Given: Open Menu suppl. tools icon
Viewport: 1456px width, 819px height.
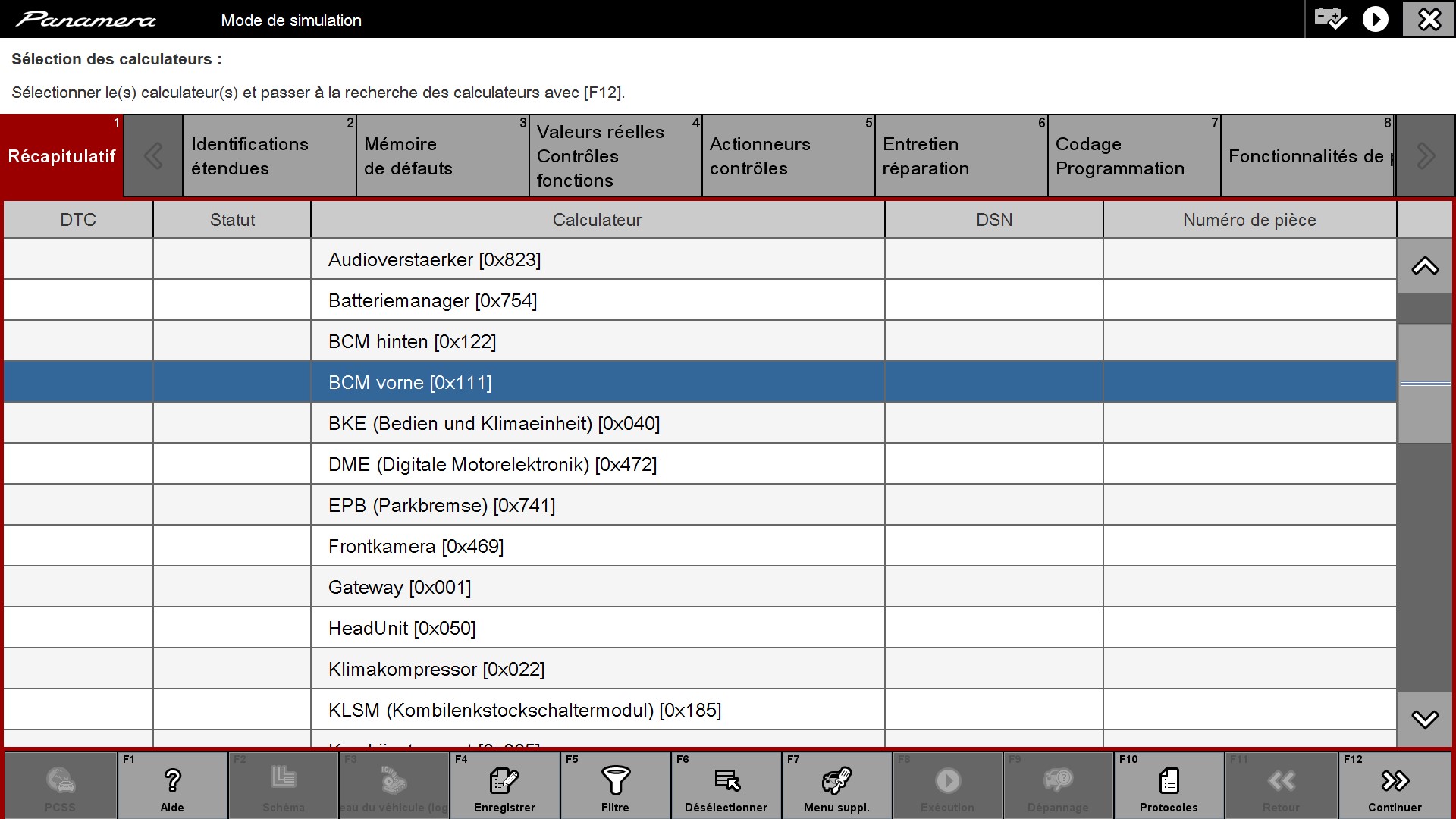Looking at the screenshot, I should click(836, 785).
